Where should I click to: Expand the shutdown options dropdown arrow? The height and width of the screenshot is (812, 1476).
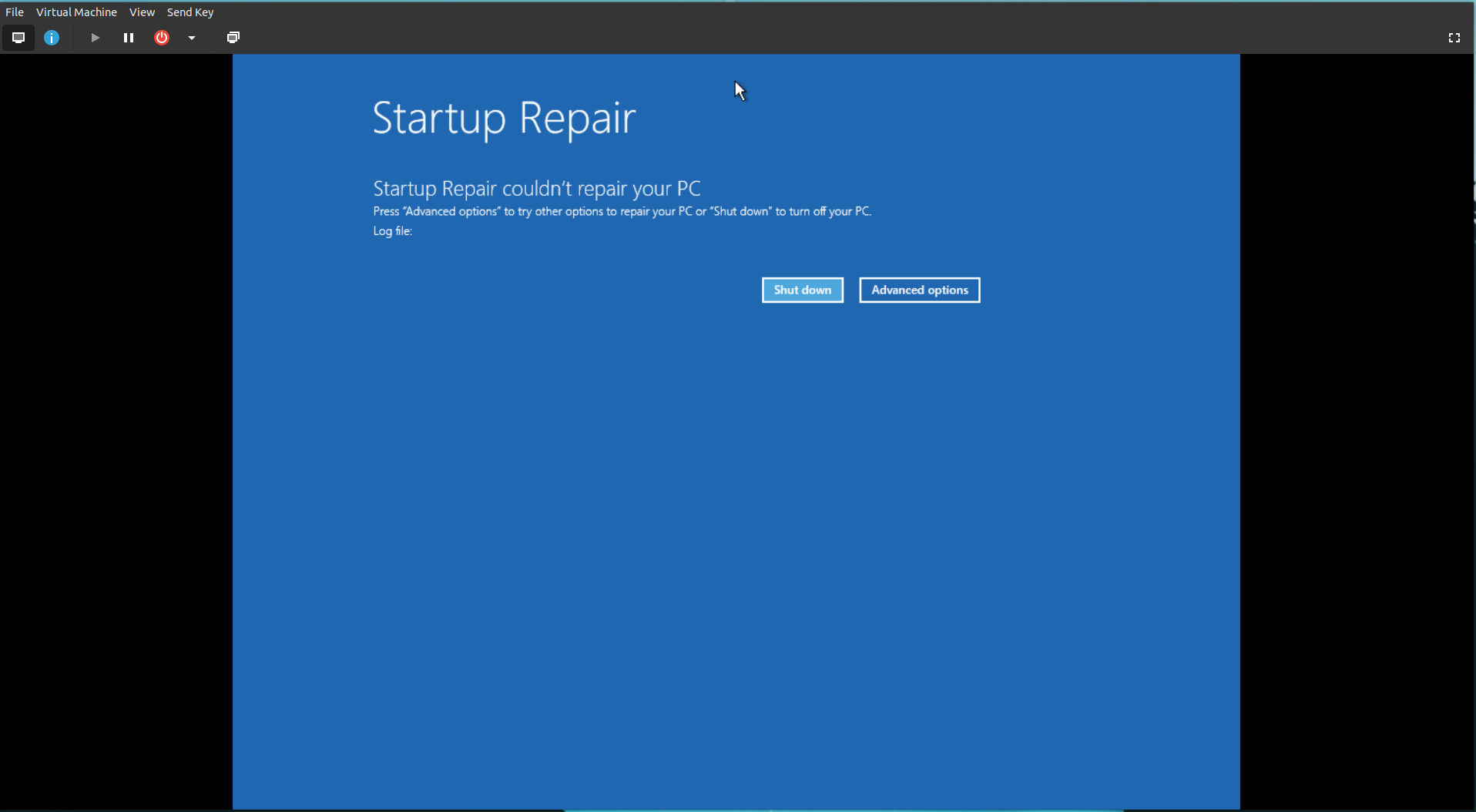pos(192,38)
